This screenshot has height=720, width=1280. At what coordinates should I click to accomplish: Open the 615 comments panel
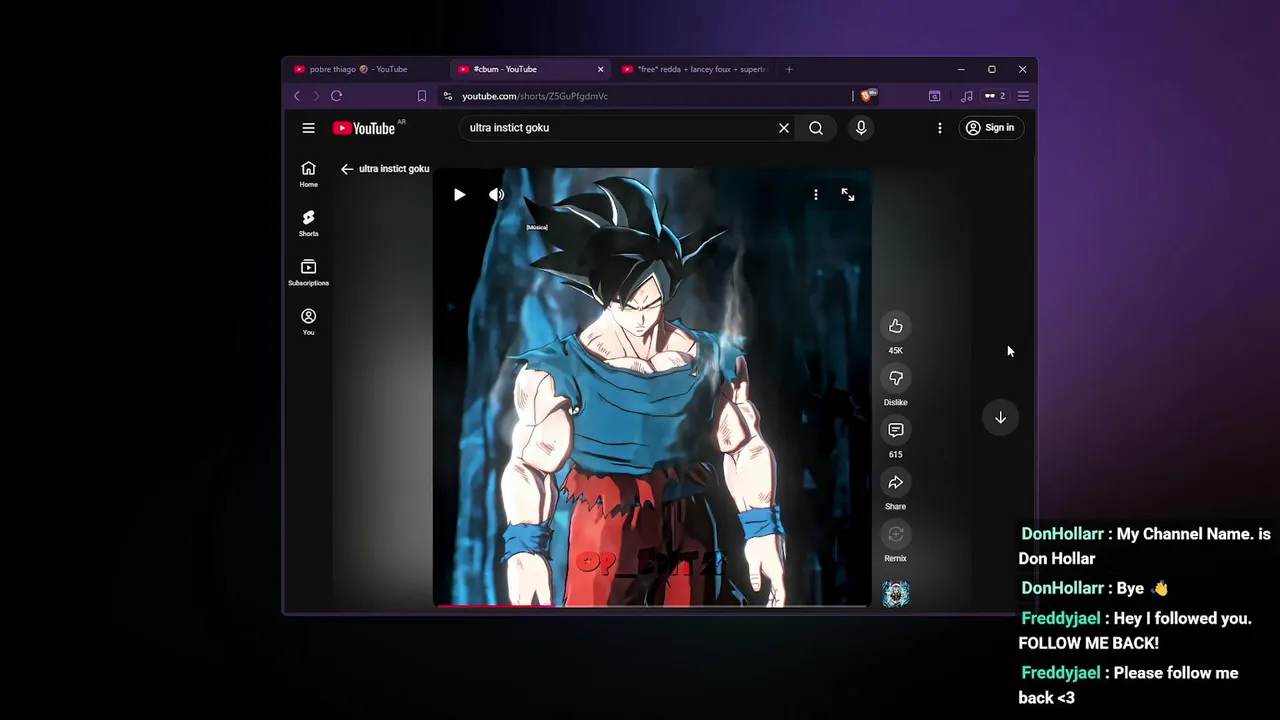896,430
